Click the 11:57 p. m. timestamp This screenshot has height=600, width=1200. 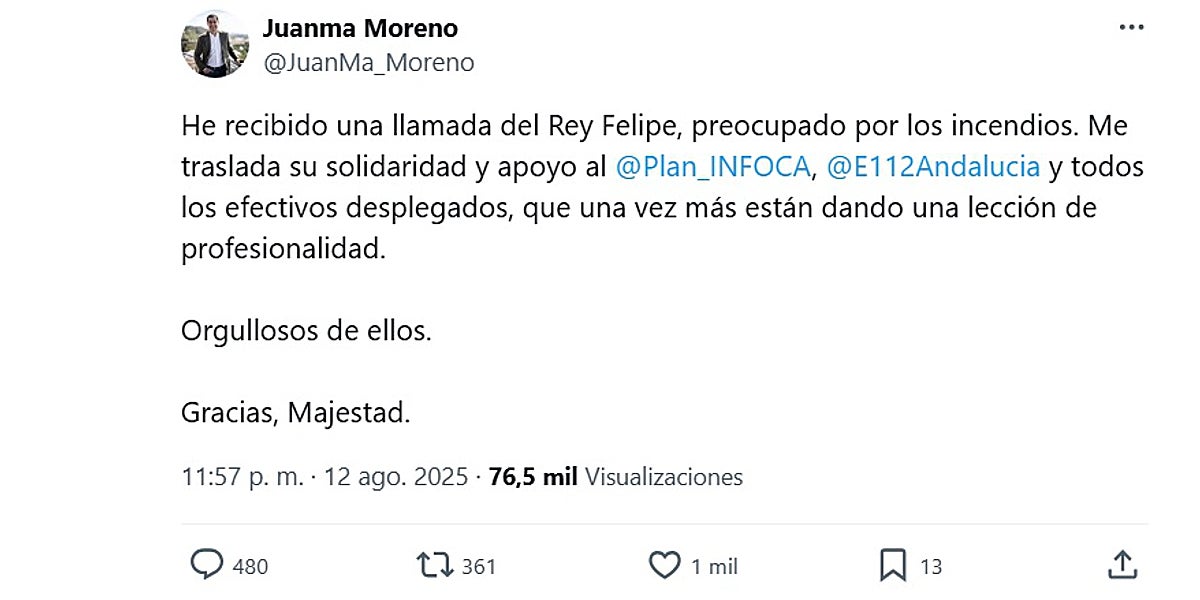pyautogui.click(x=242, y=478)
